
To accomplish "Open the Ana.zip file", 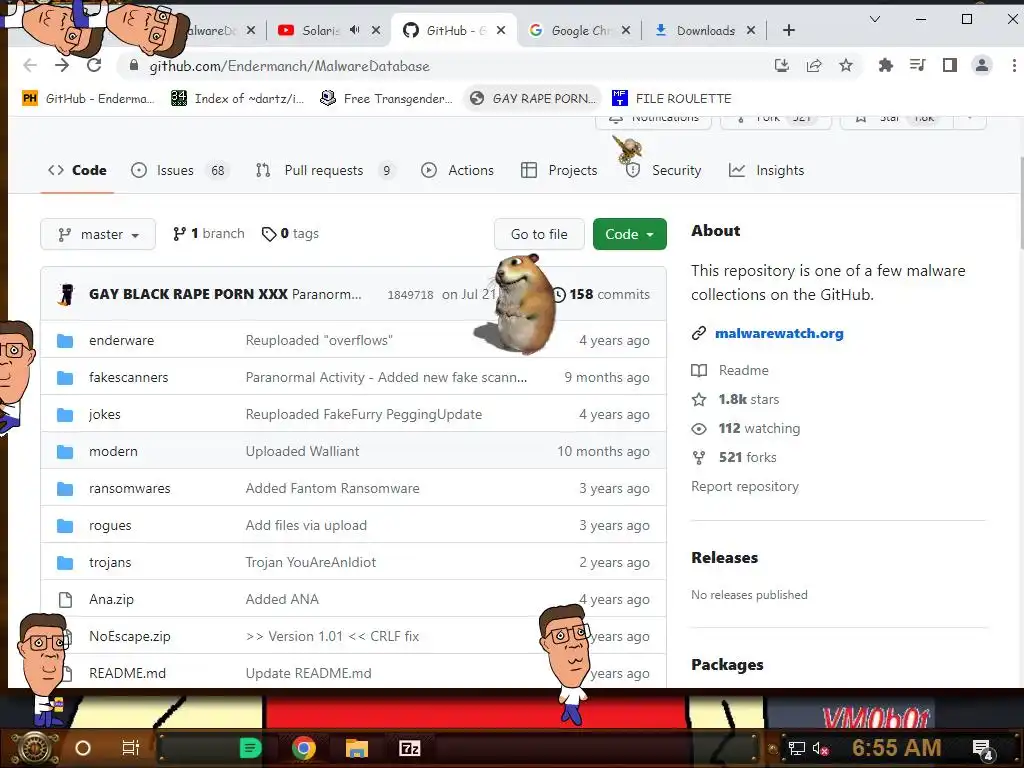I will [x=111, y=600].
